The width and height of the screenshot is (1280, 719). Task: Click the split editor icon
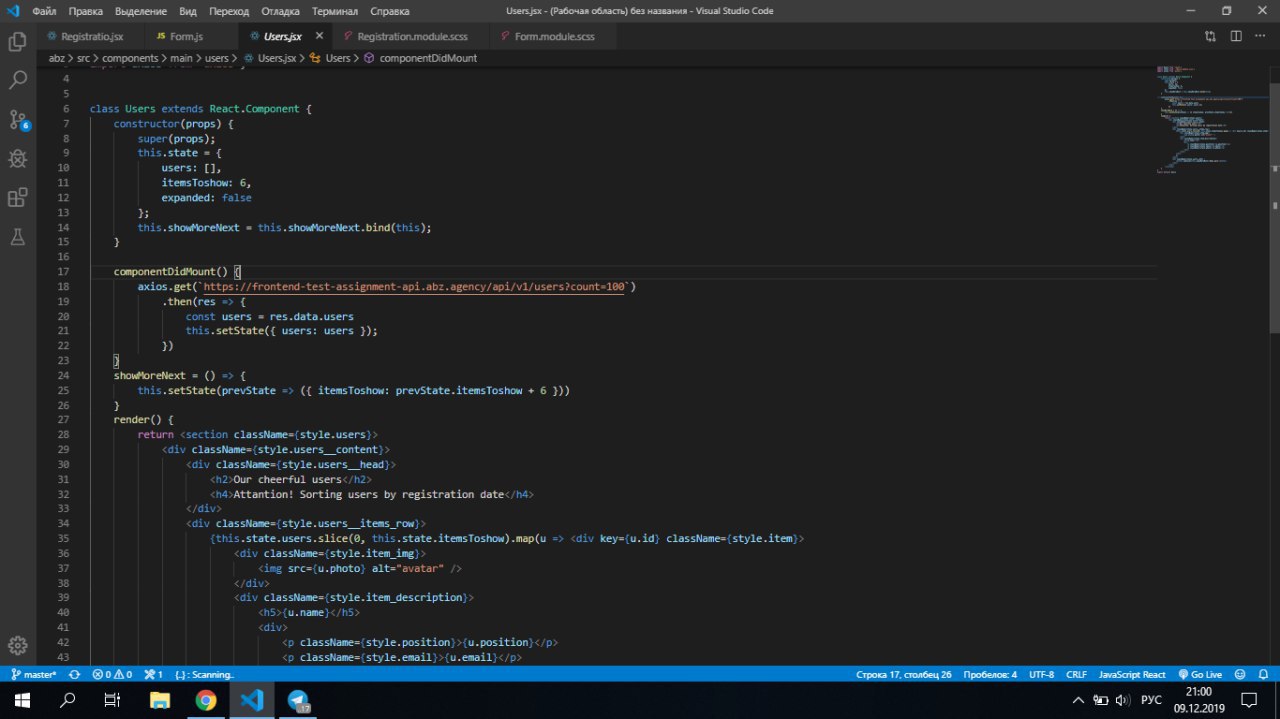pos(1237,37)
